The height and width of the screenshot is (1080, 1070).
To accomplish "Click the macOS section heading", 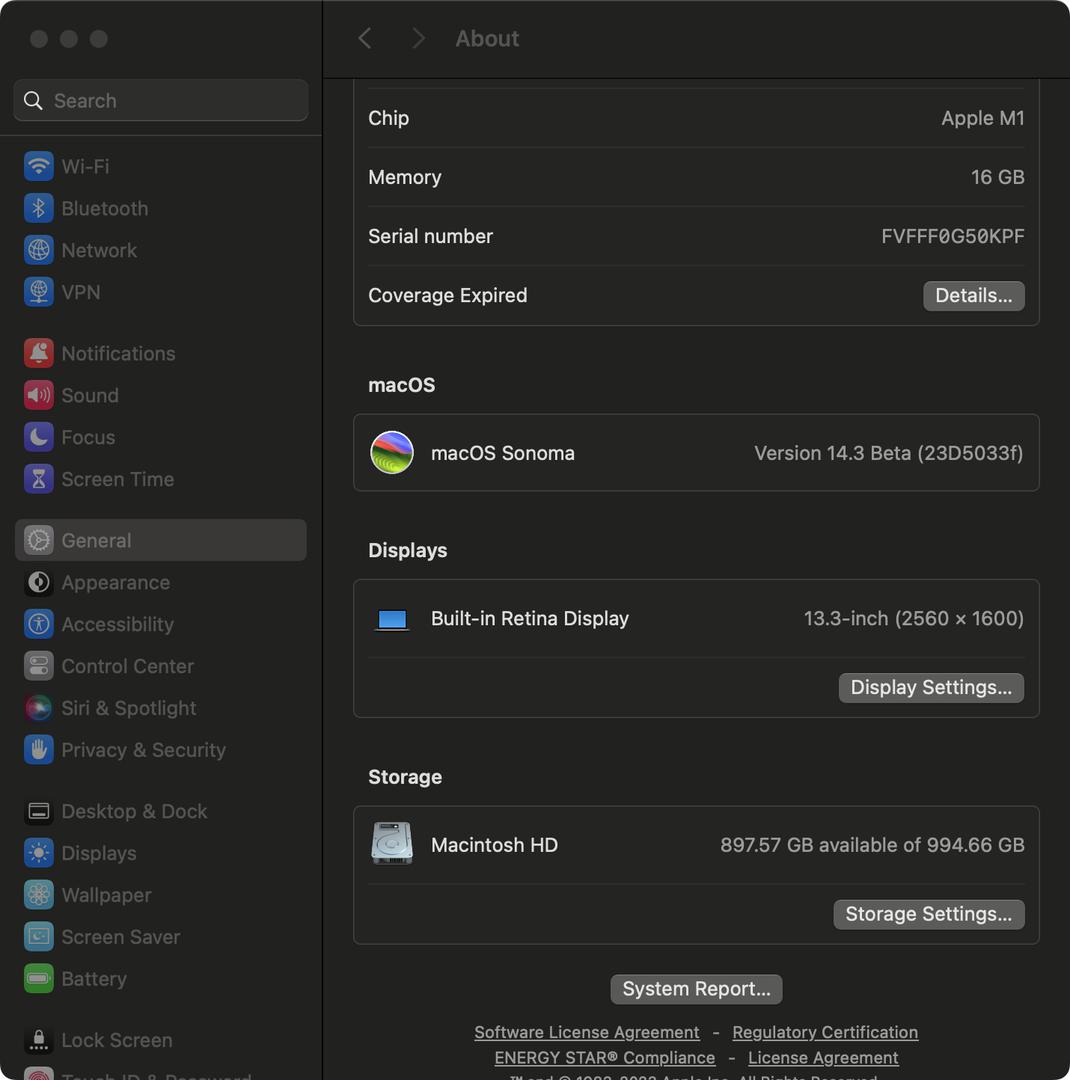I will [402, 385].
